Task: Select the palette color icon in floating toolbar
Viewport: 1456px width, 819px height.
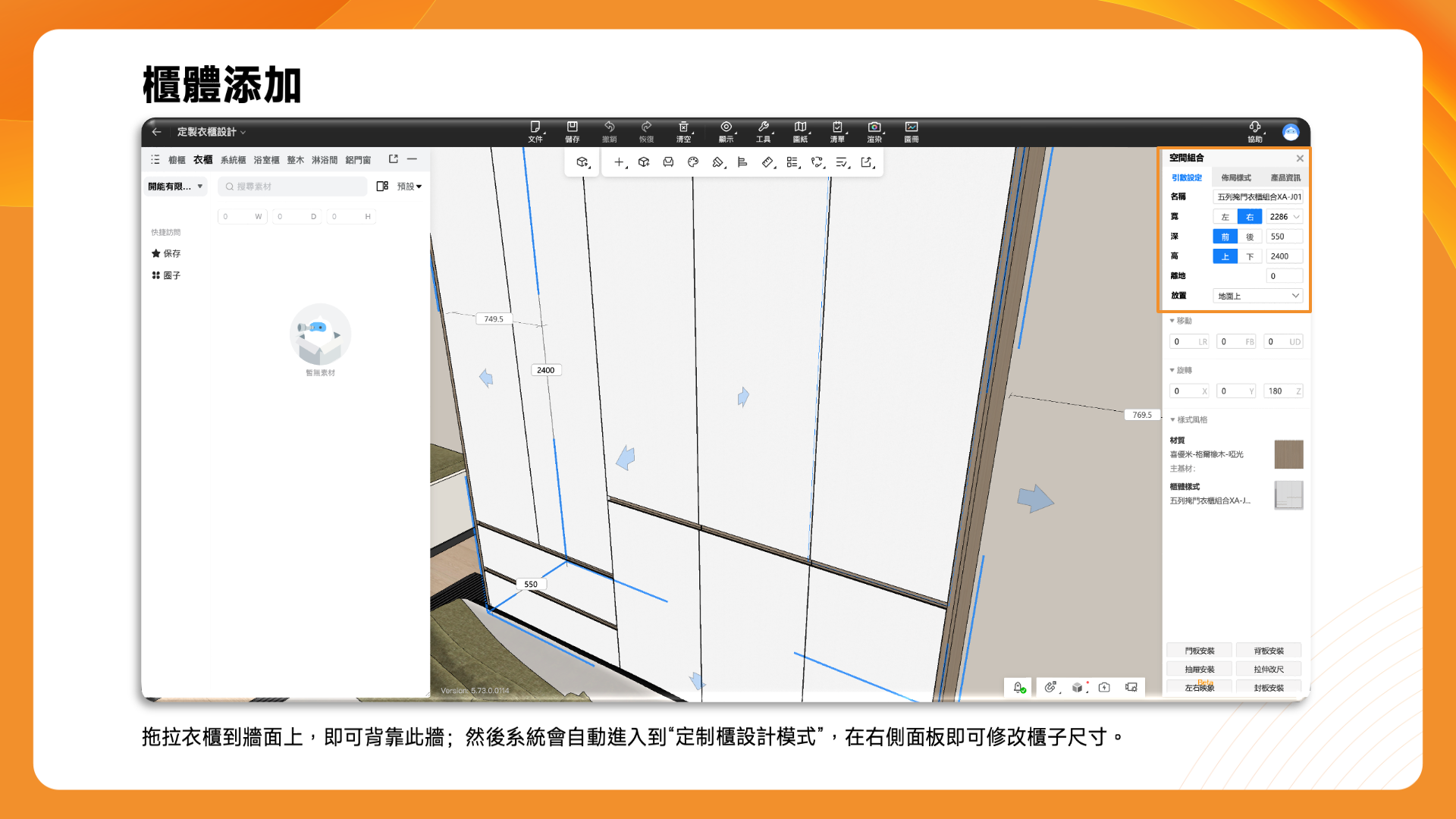Action: coord(692,162)
